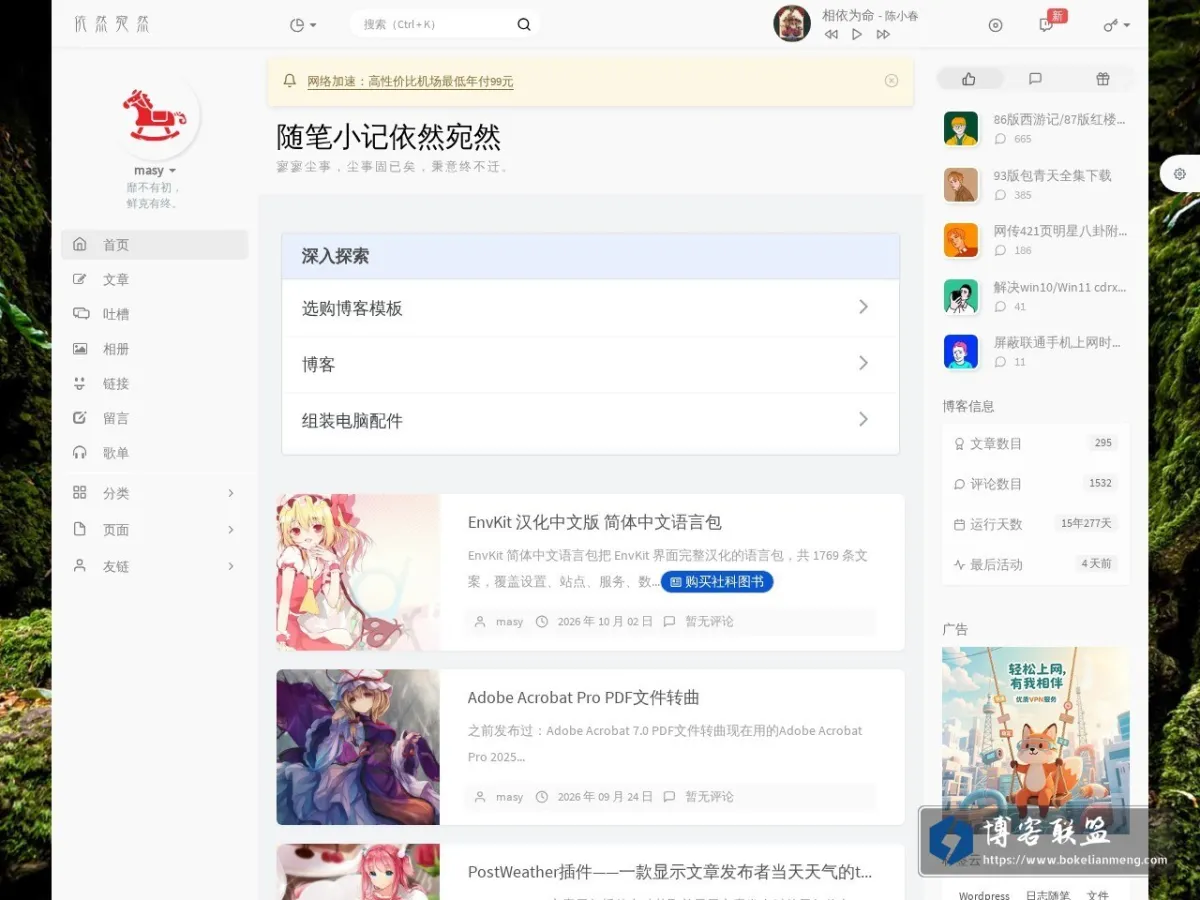Click the Adobe Acrobat article thumbnail
The image size is (1200, 900).
pyautogui.click(x=358, y=747)
